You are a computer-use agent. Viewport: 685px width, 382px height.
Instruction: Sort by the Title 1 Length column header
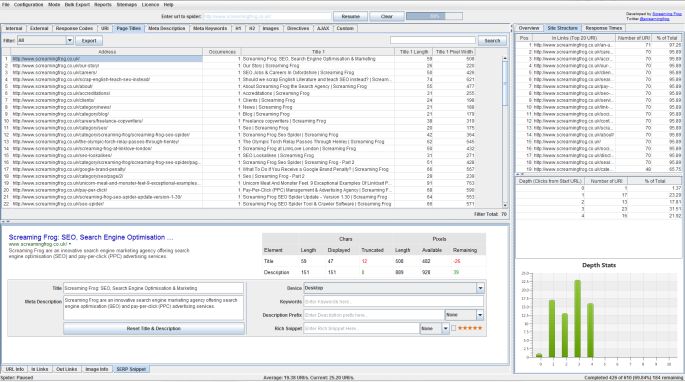(x=414, y=52)
